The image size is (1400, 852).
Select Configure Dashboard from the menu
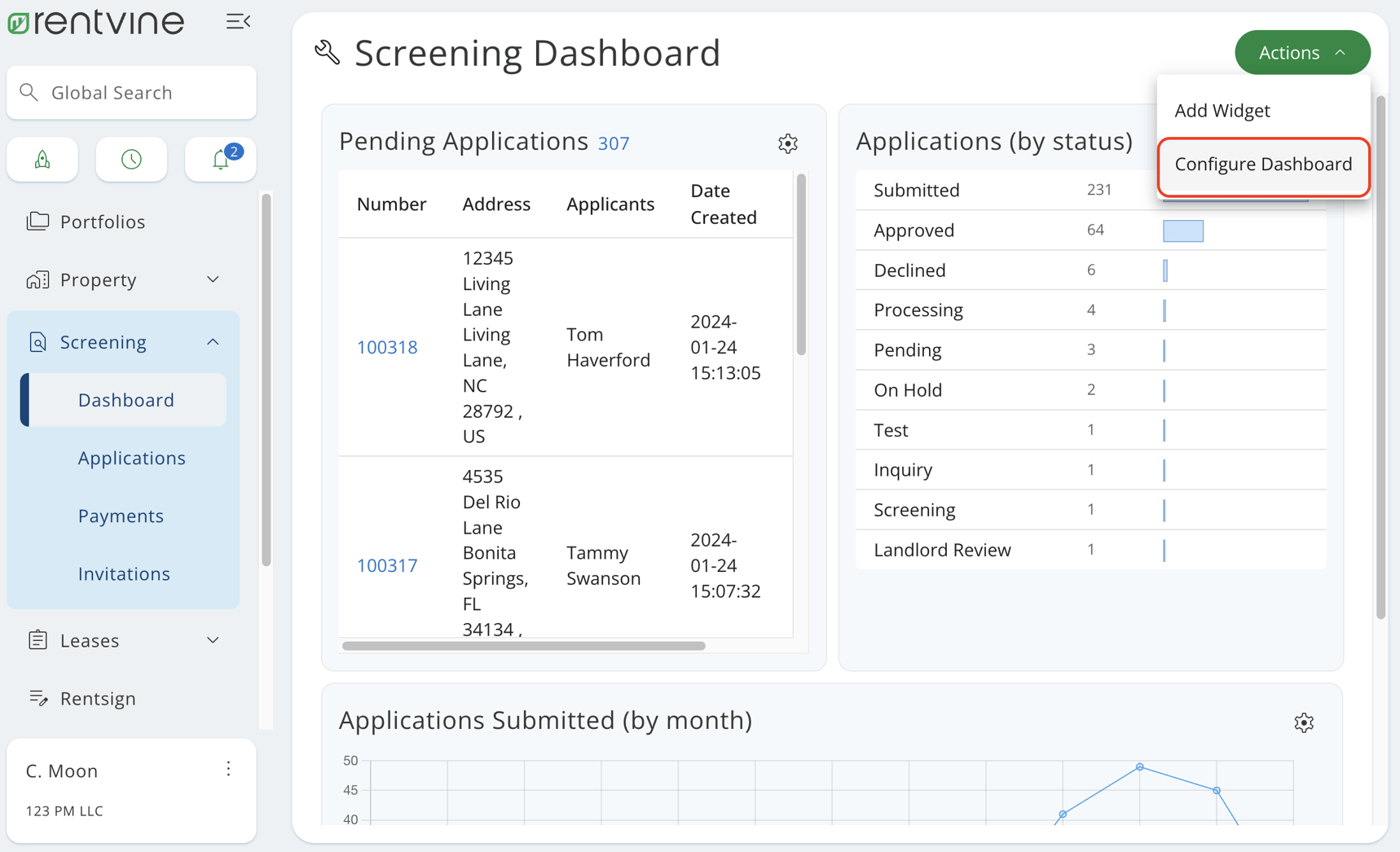(1262, 164)
